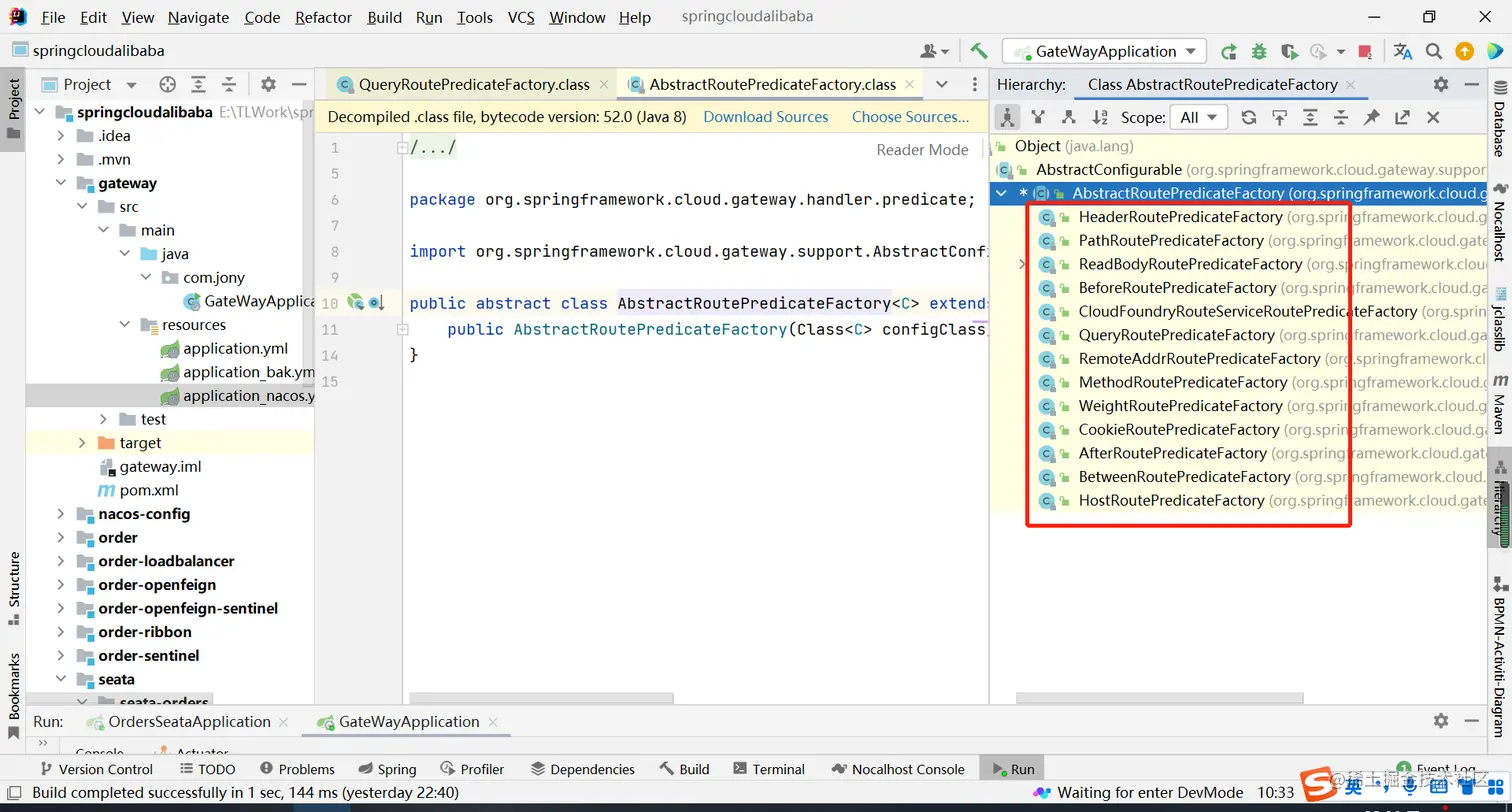Click the Build project hammer icon

(x=979, y=51)
